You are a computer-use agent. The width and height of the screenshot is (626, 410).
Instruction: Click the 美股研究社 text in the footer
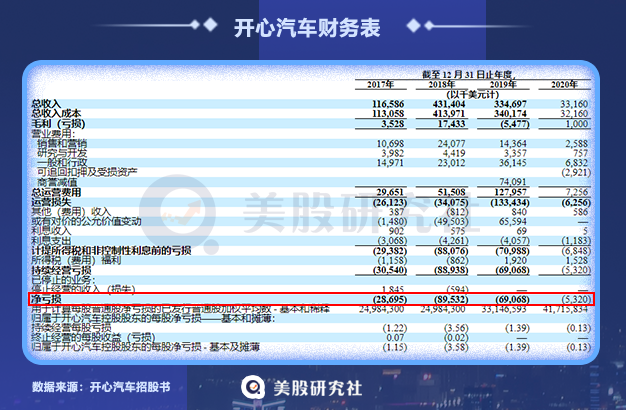[317, 388]
